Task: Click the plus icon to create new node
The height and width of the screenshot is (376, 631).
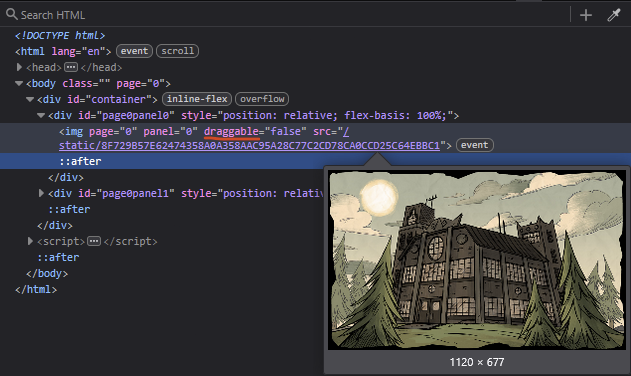Action: (586, 15)
